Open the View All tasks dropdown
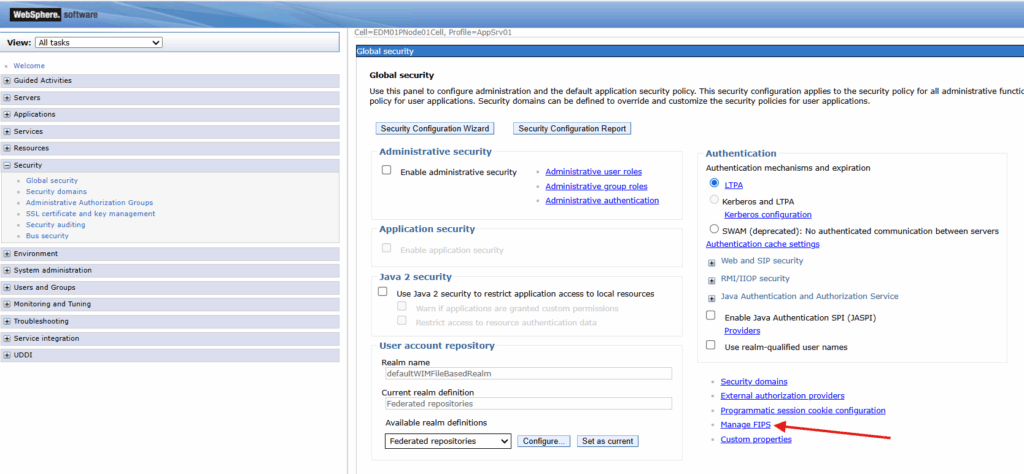Screen dimensions: 1024x474 (98, 43)
